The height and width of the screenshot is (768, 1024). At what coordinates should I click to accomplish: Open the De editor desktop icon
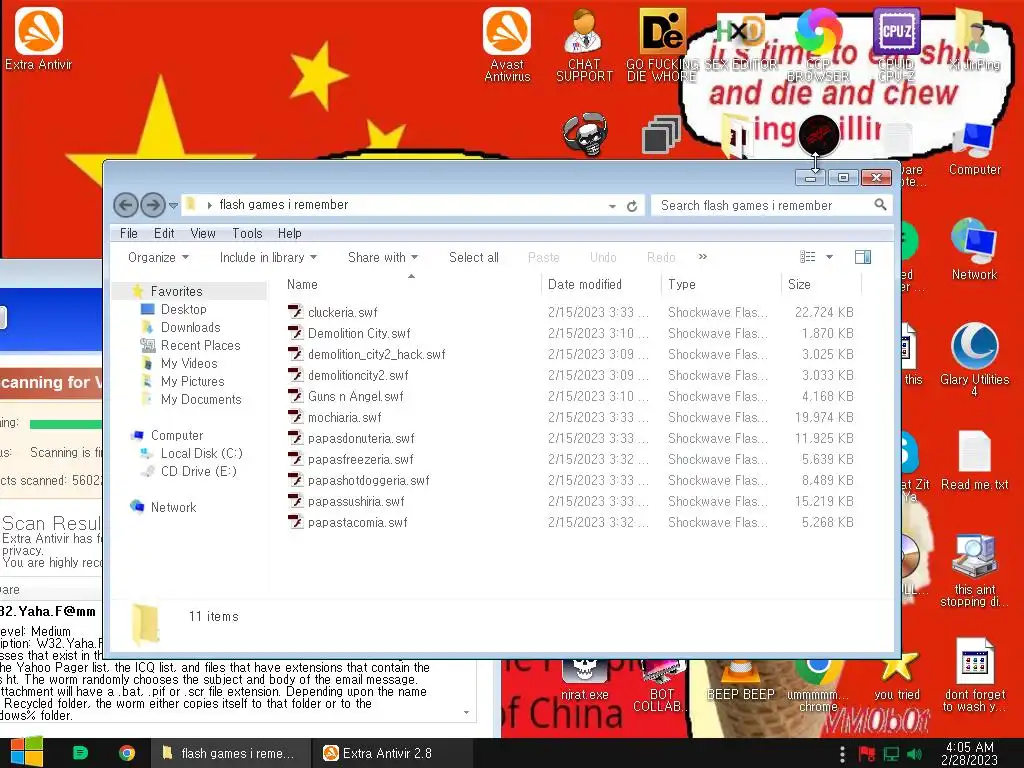[x=662, y=44]
